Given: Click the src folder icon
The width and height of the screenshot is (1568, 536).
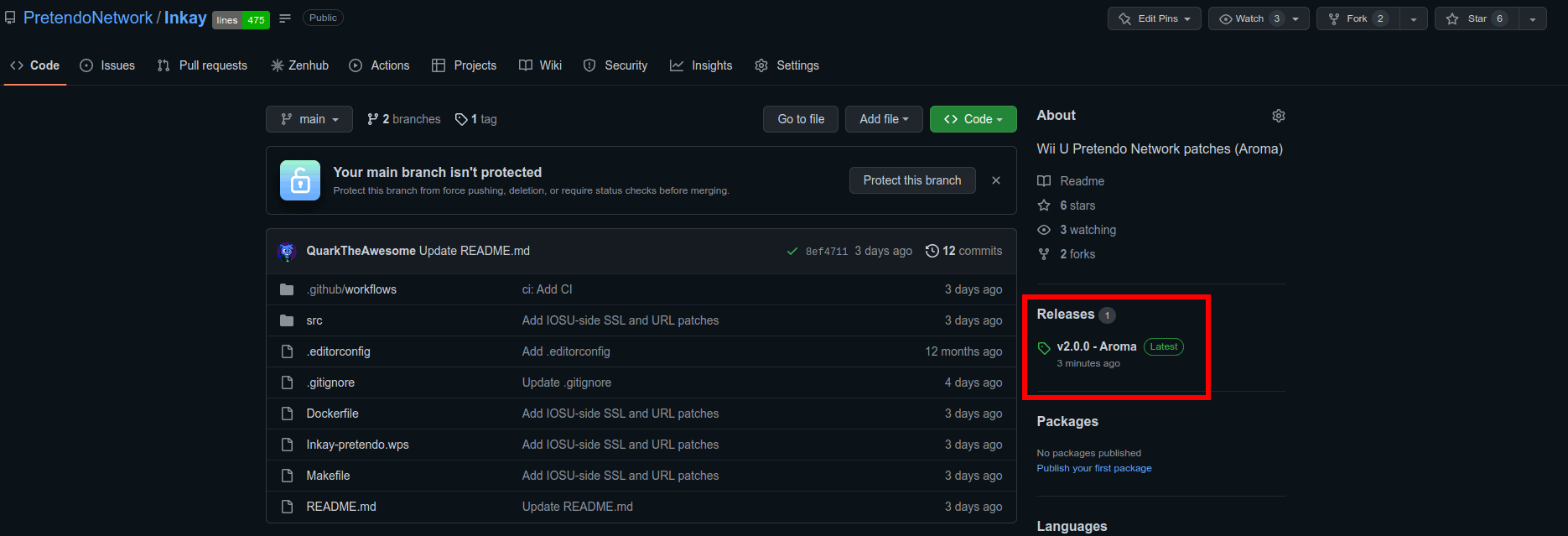Looking at the screenshot, I should (x=287, y=320).
